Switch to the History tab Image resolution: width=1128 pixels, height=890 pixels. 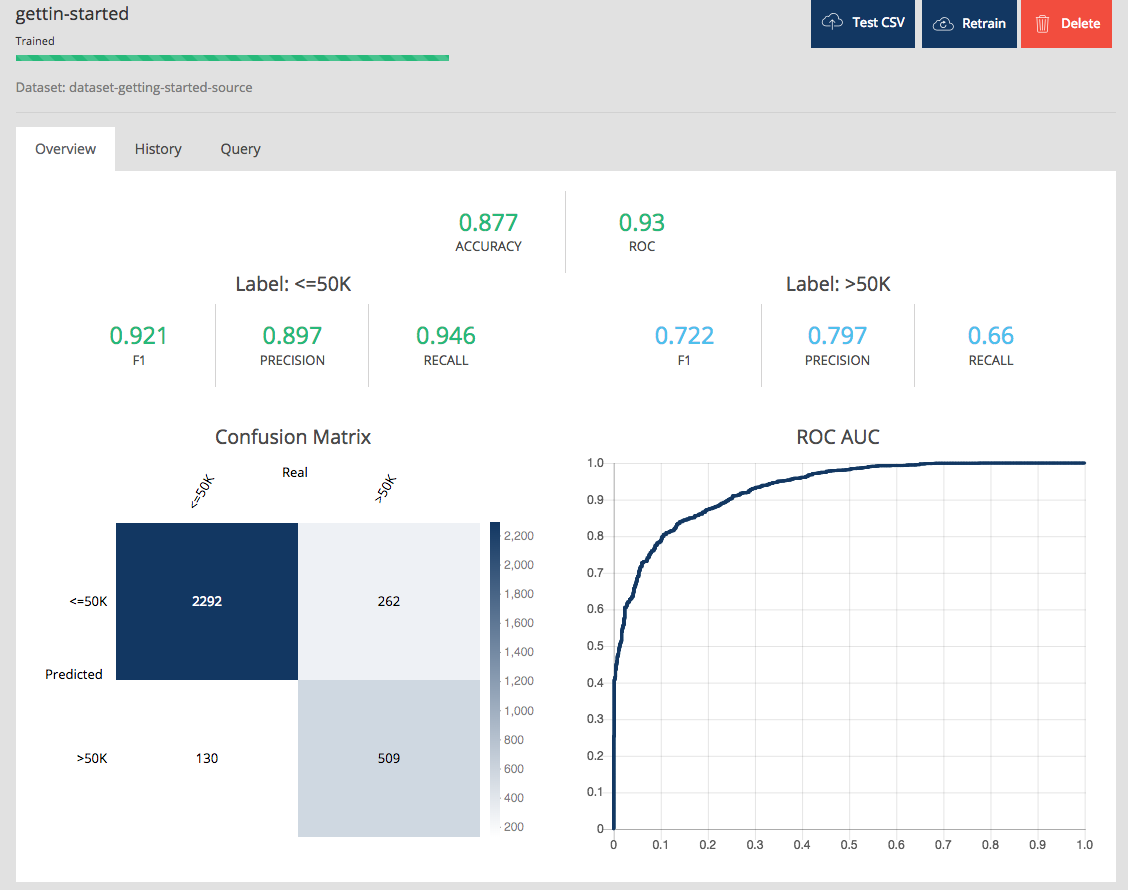coord(157,148)
